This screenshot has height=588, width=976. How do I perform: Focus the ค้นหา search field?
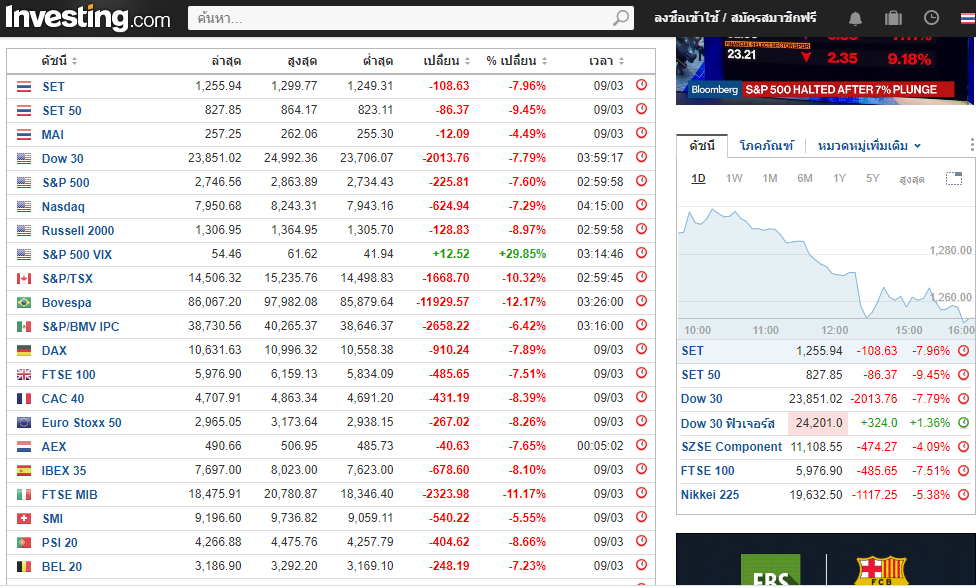pyautogui.click(x=401, y=18)
